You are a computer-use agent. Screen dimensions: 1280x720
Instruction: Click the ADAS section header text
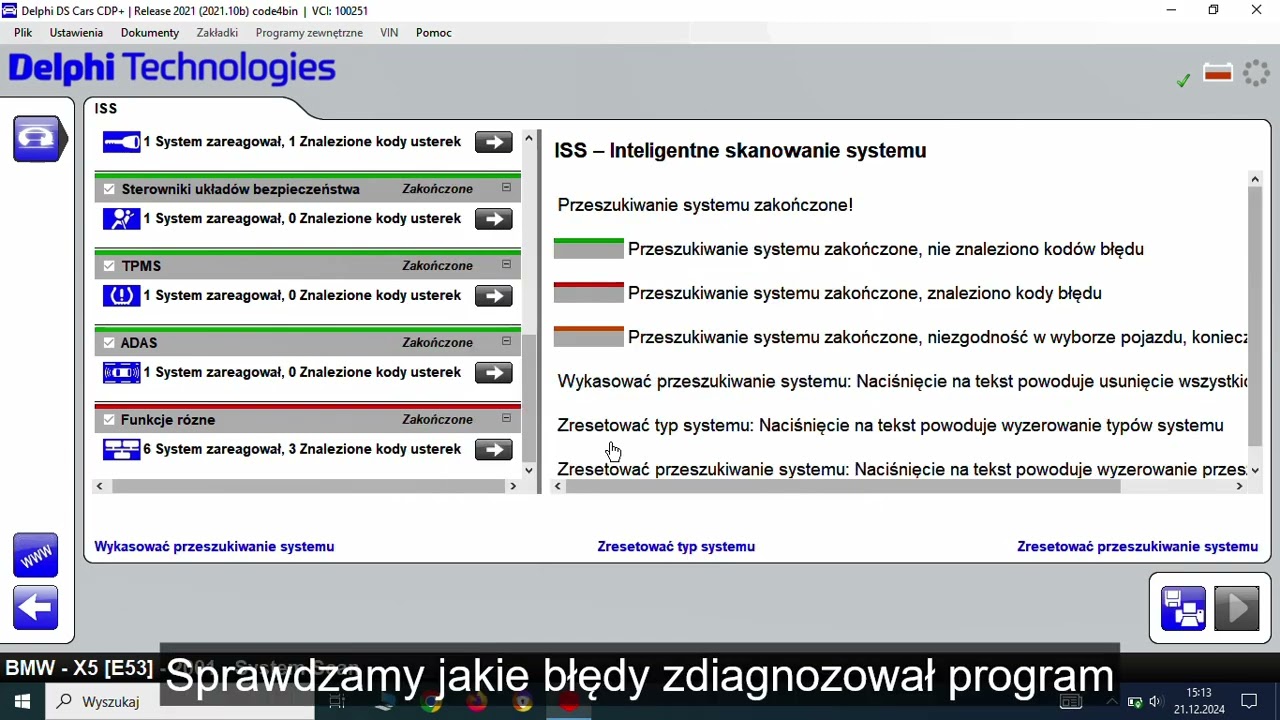139,343
